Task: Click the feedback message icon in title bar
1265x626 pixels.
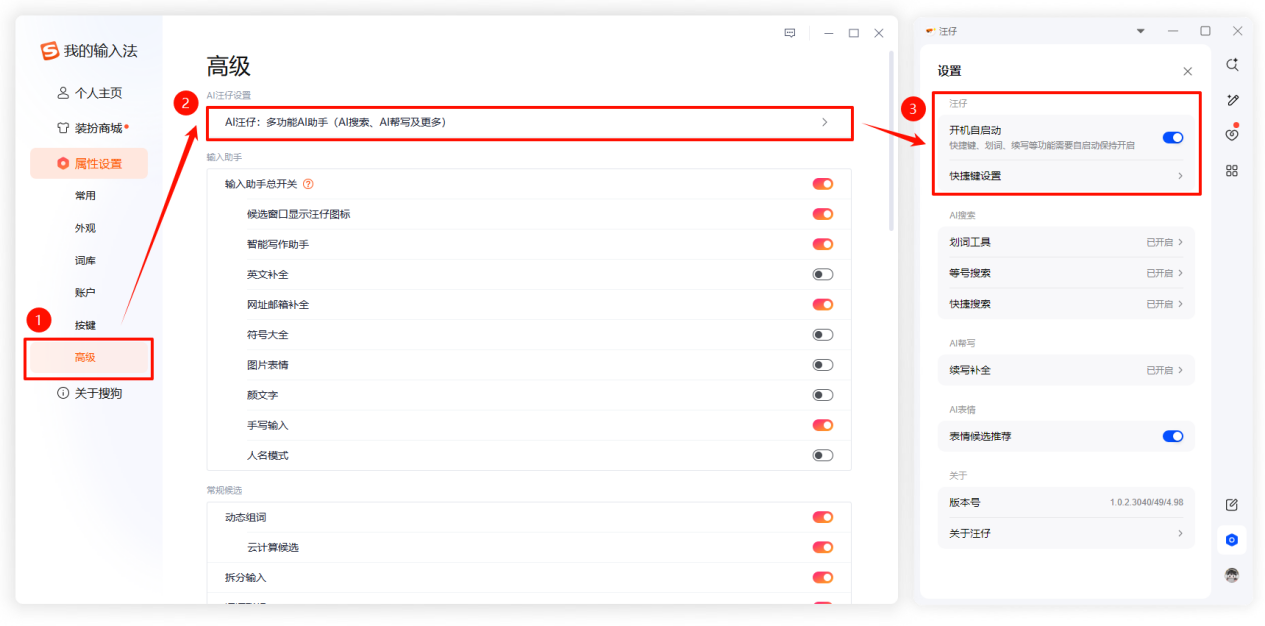Action: (x=790, y=33)
